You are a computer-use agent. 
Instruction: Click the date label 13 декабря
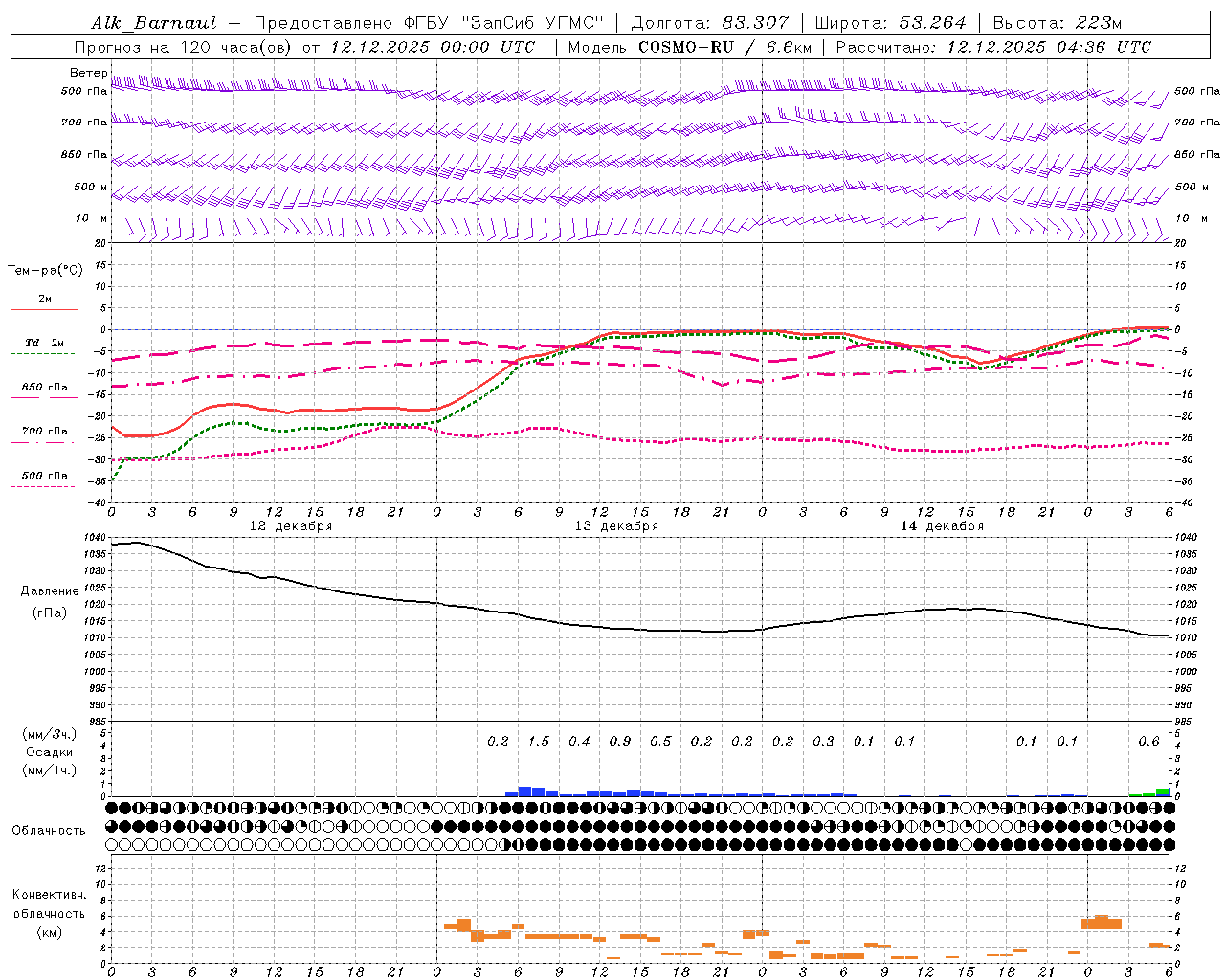(x=616, y=526)
